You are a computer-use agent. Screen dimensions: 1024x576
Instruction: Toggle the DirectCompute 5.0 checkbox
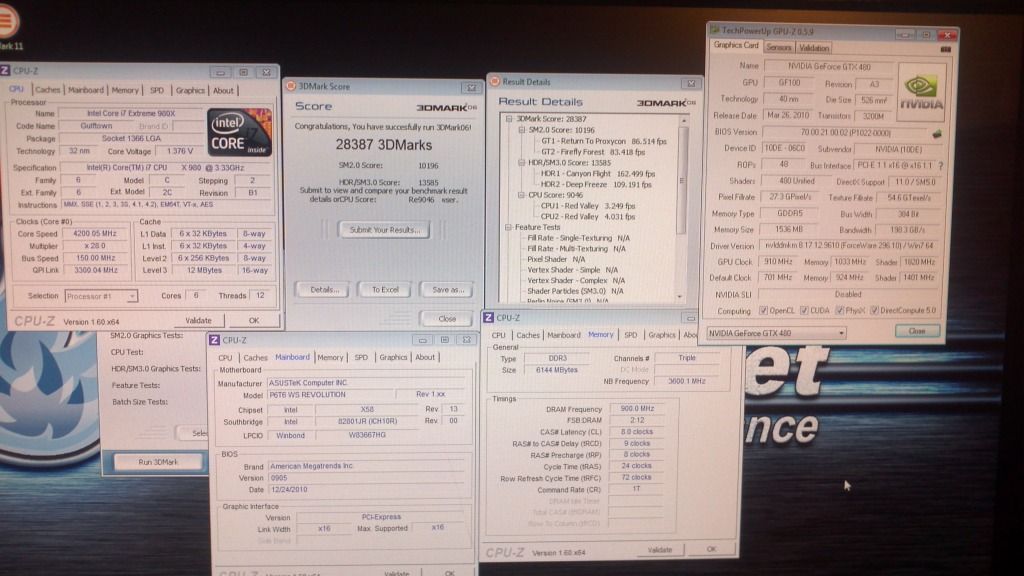pos(874,311)
